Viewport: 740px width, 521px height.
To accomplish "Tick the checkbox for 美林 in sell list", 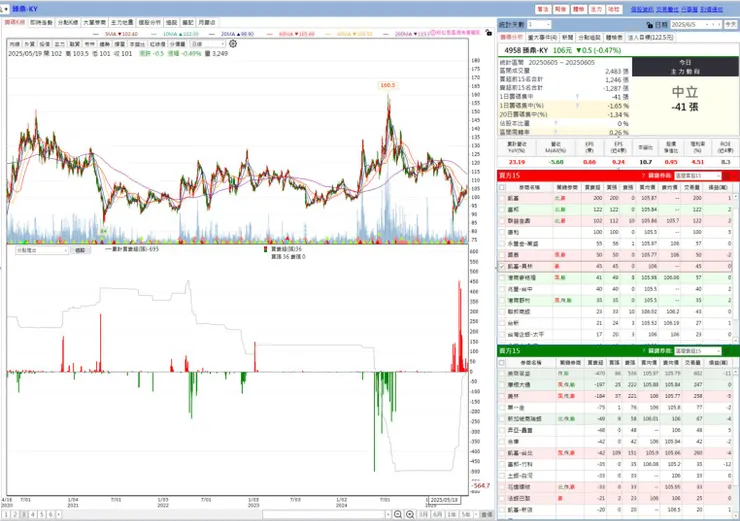I will pyautogui.click(x=502, y=396).
